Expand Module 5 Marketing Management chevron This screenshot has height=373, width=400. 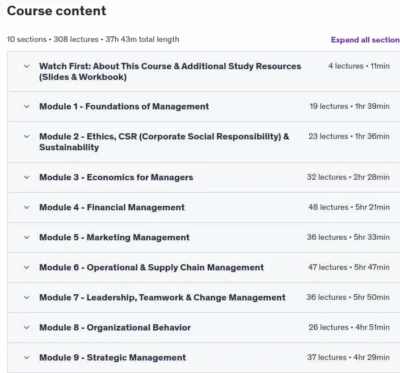tap(27, 237)
